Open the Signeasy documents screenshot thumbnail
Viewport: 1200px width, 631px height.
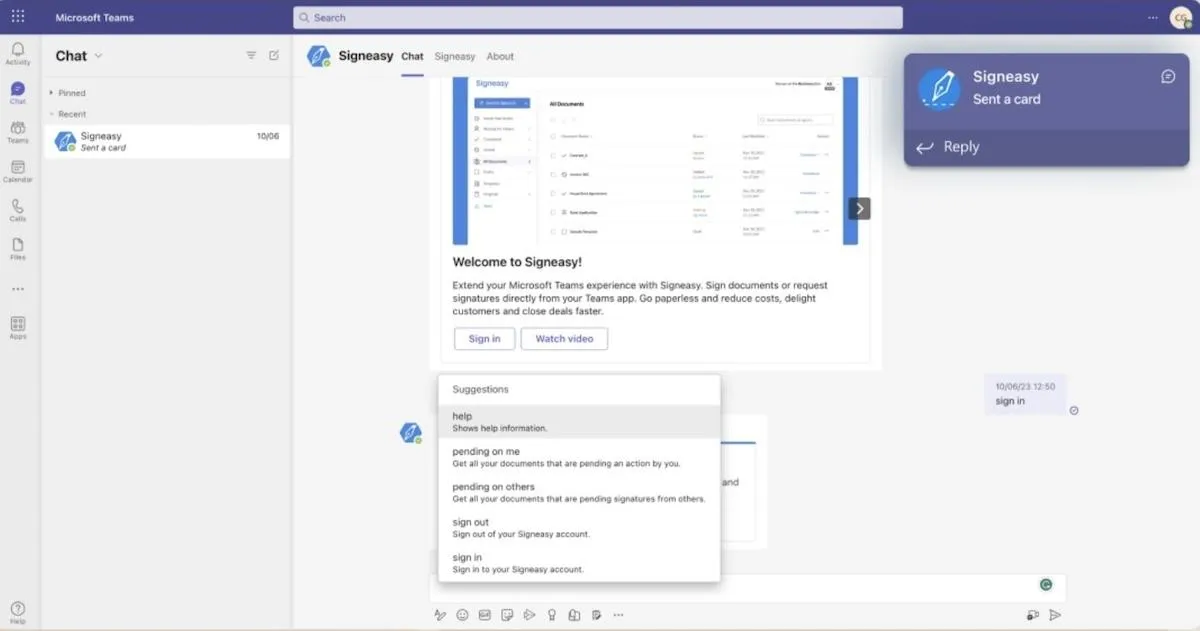point(655,160)
